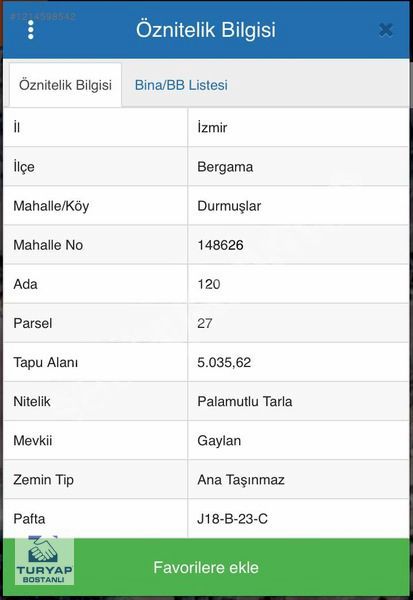Close the Öznitelik Bilgisi panel
This screenshot has height=600, width=413.
(385, 30)
